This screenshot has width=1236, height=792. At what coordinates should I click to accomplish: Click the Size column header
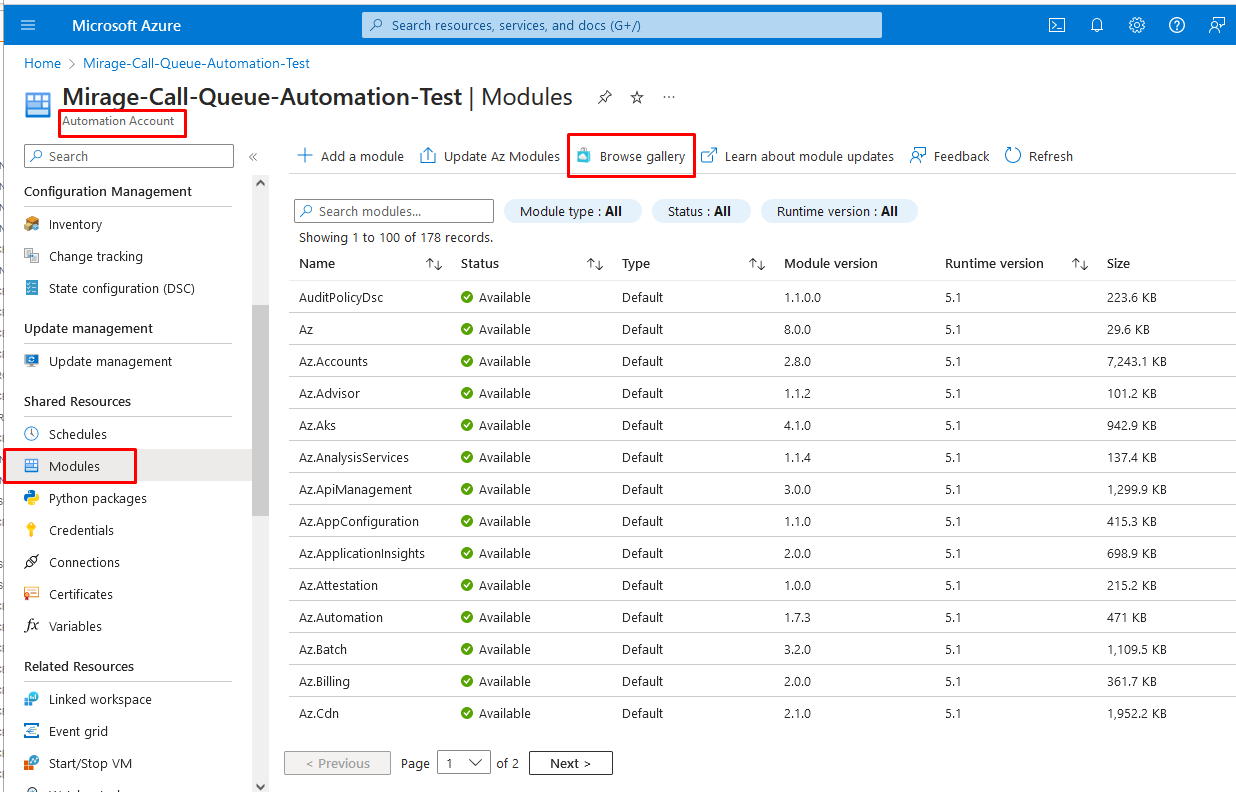pyautogui.click(x=1118, y=264)
